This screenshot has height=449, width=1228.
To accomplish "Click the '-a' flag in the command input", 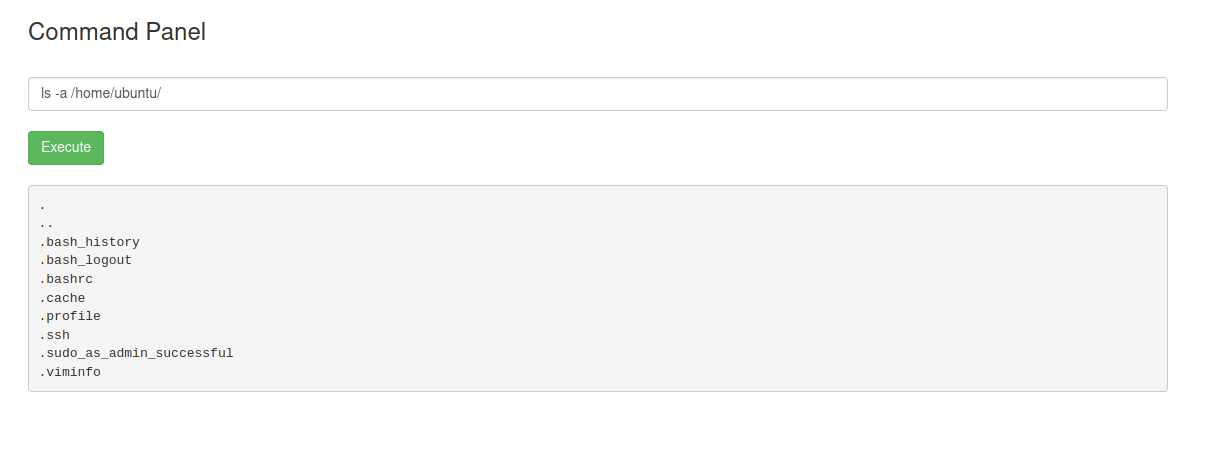I will click(x=61, y=93).
